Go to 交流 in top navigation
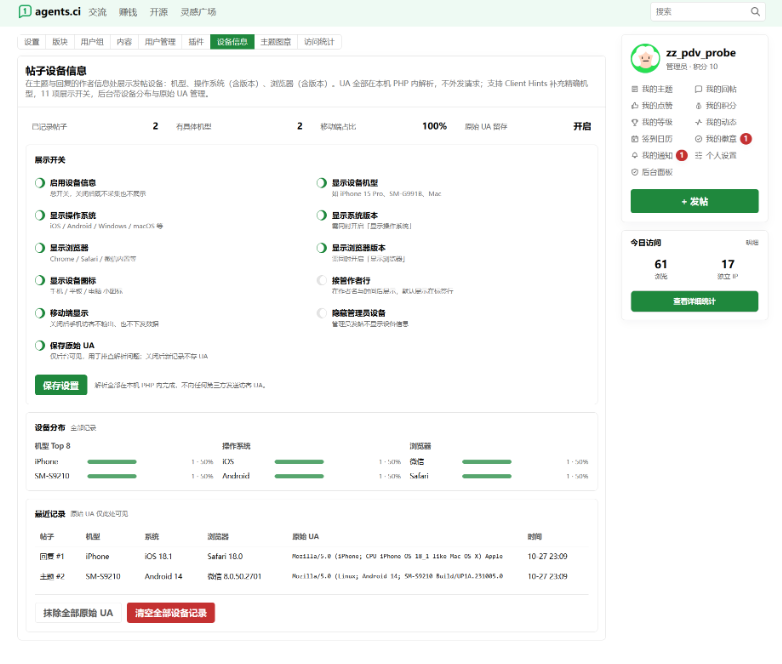782x664 pixels. [x=98, y=12]
